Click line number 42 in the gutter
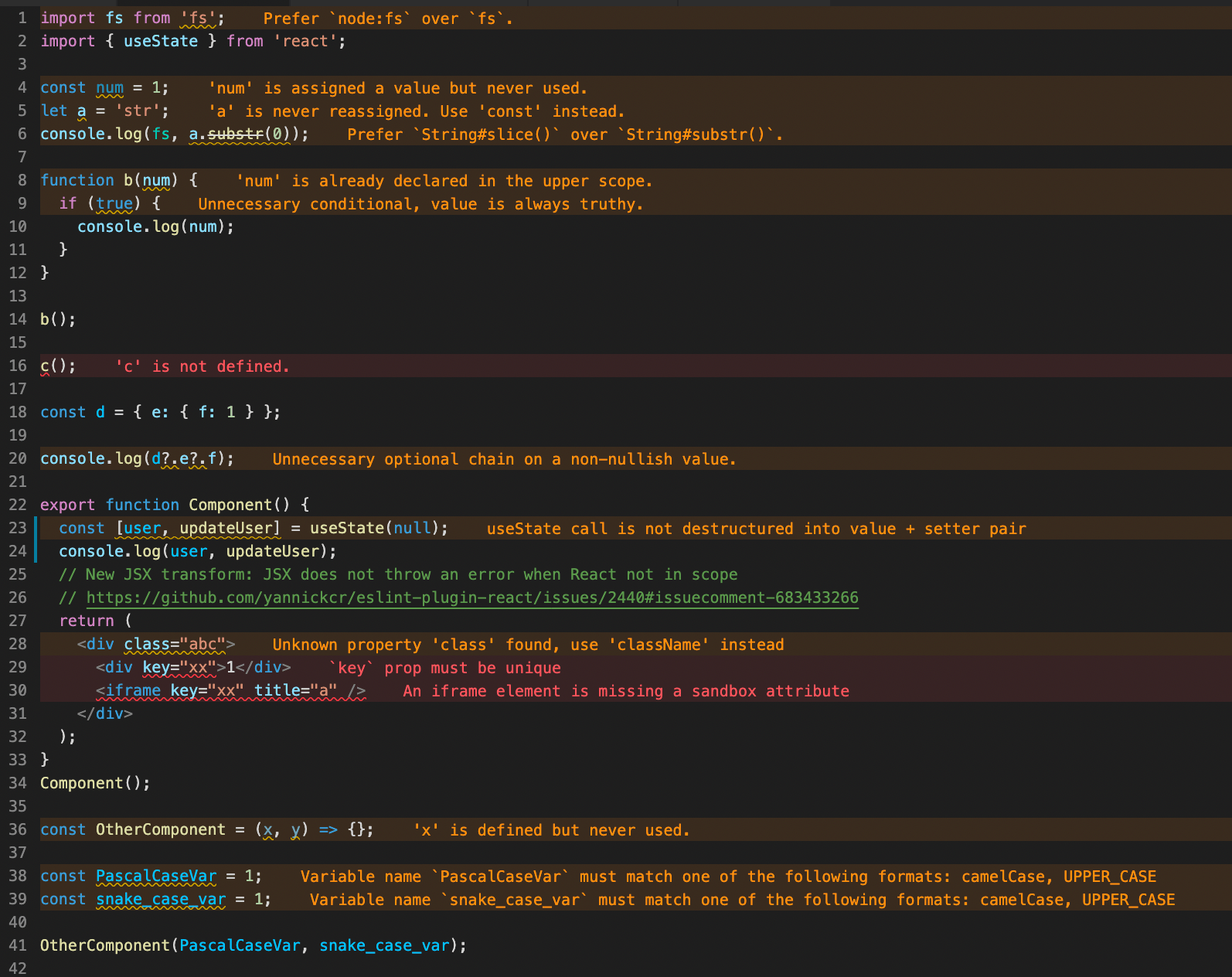 18,968
